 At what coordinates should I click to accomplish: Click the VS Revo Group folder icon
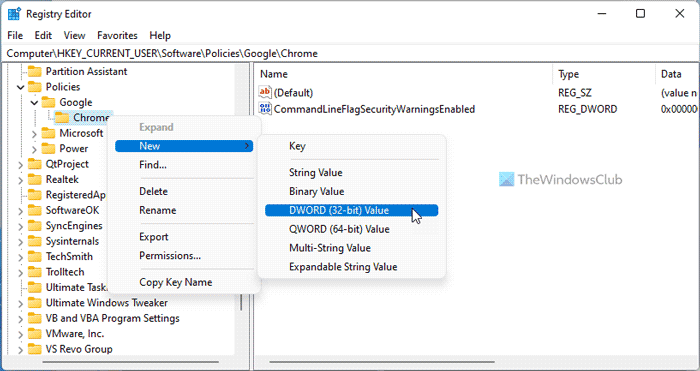(x=34, y=349)
